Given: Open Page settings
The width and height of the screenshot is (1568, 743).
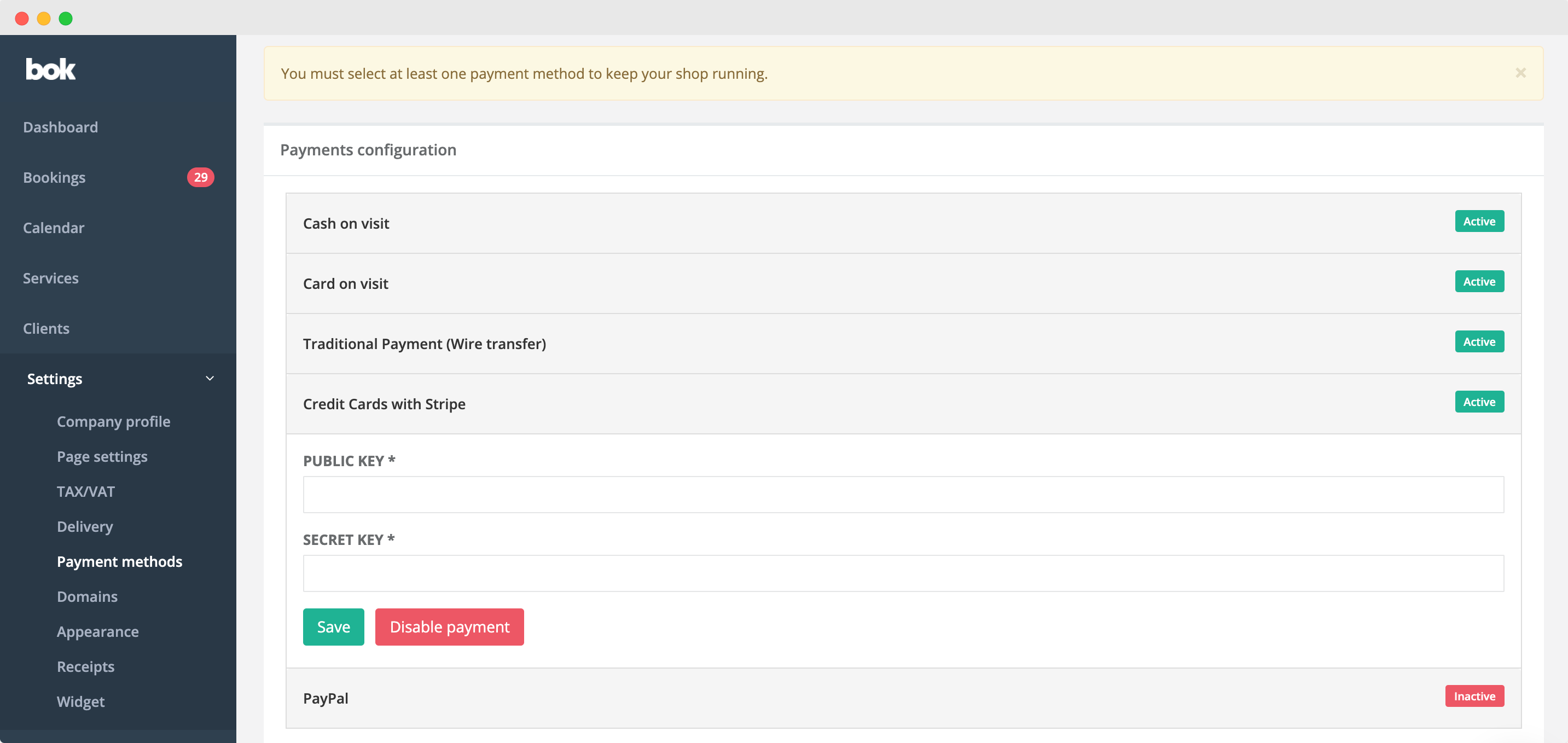Looking at the screenshot, I should point(102,456).
